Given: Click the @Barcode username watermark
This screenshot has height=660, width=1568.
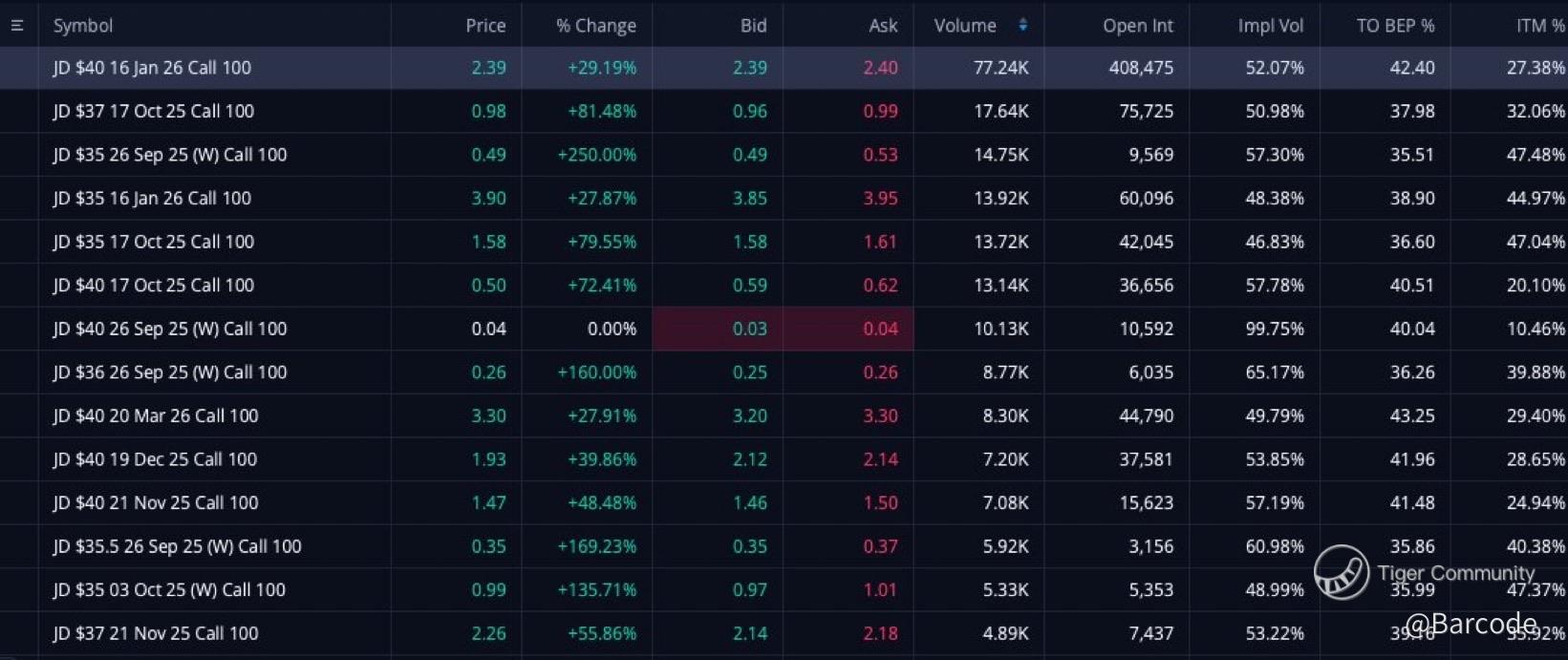Looking at the screenshot, I should pyautogui.click(x=1471, y=624).
